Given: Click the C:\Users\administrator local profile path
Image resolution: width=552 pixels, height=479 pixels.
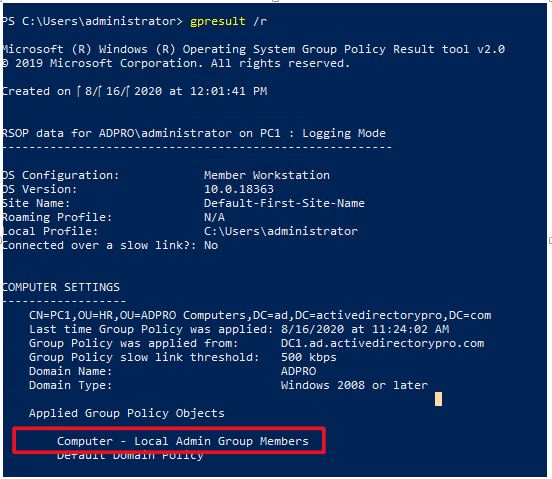Looking at the screenshot, I should pos(281,231).
